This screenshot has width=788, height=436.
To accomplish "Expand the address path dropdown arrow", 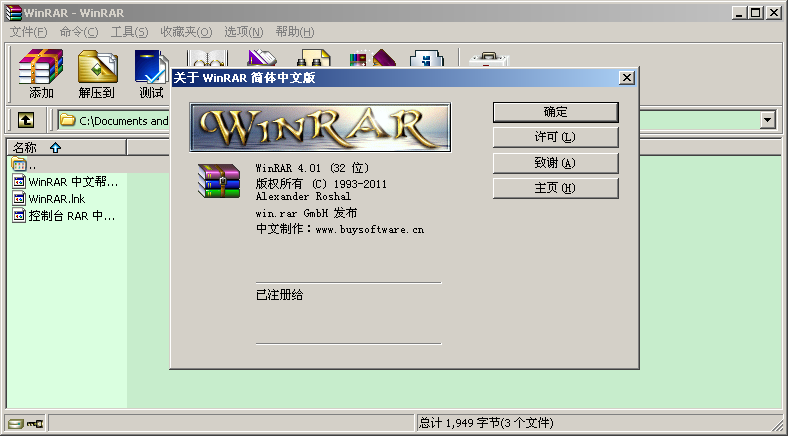I will click(768, 120).
